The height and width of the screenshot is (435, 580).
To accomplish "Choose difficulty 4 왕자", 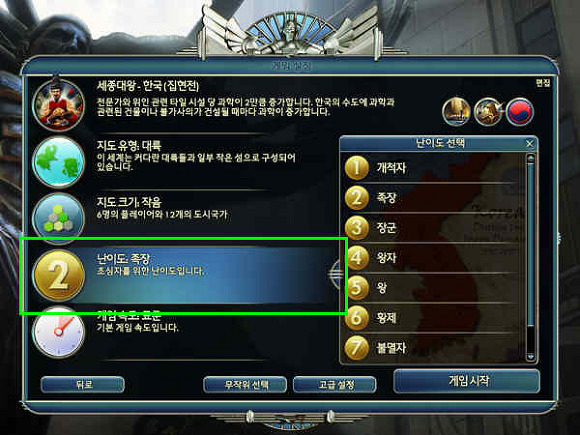I will pyautogui.click(x=434, y=257).
